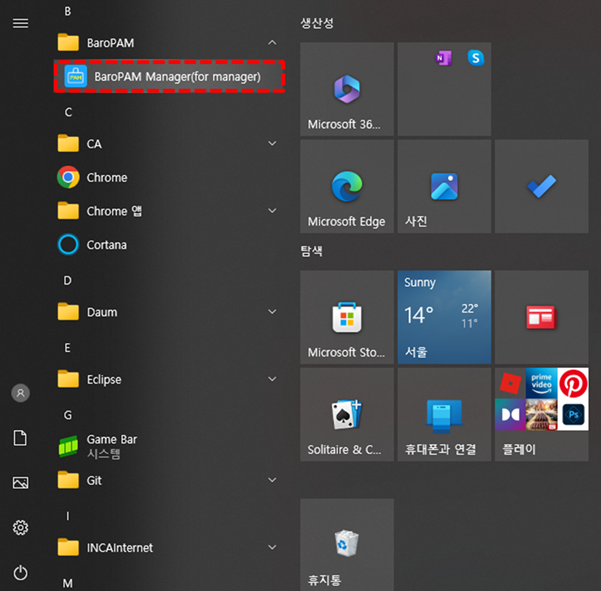Viewport: 601px width, 591px height.
Task: Click the Photoshop icon in 플레이 tile
Action: click(x=573, y=415)
